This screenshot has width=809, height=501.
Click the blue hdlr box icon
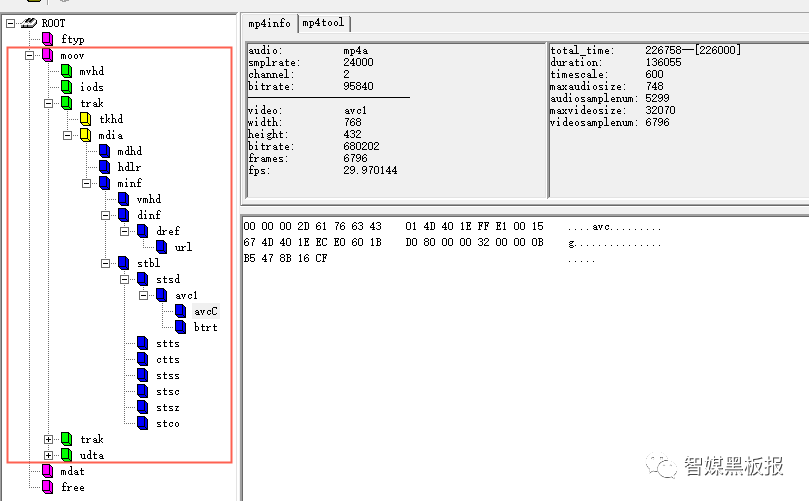click(105, 167)
